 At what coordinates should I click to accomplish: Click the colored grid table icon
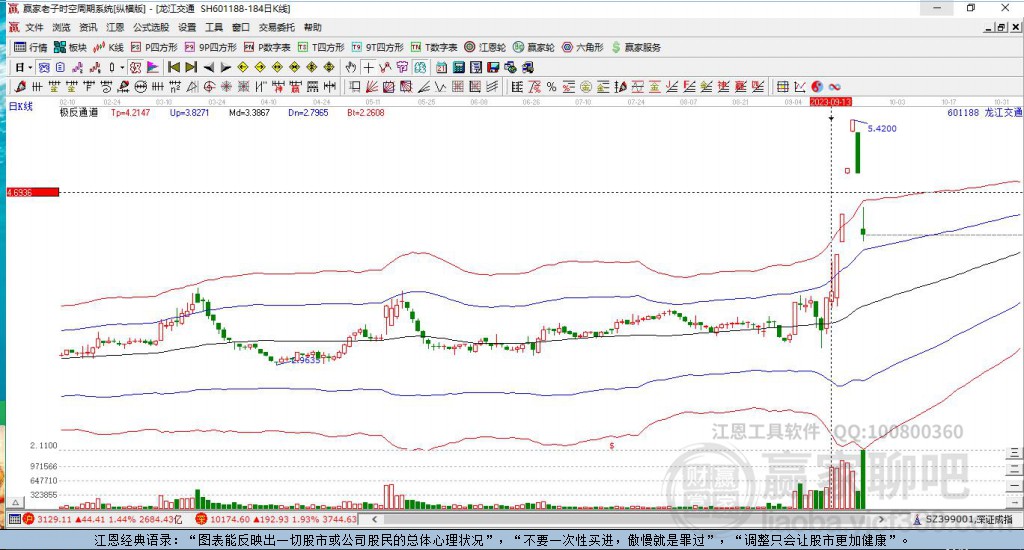[x=782, y=87]
